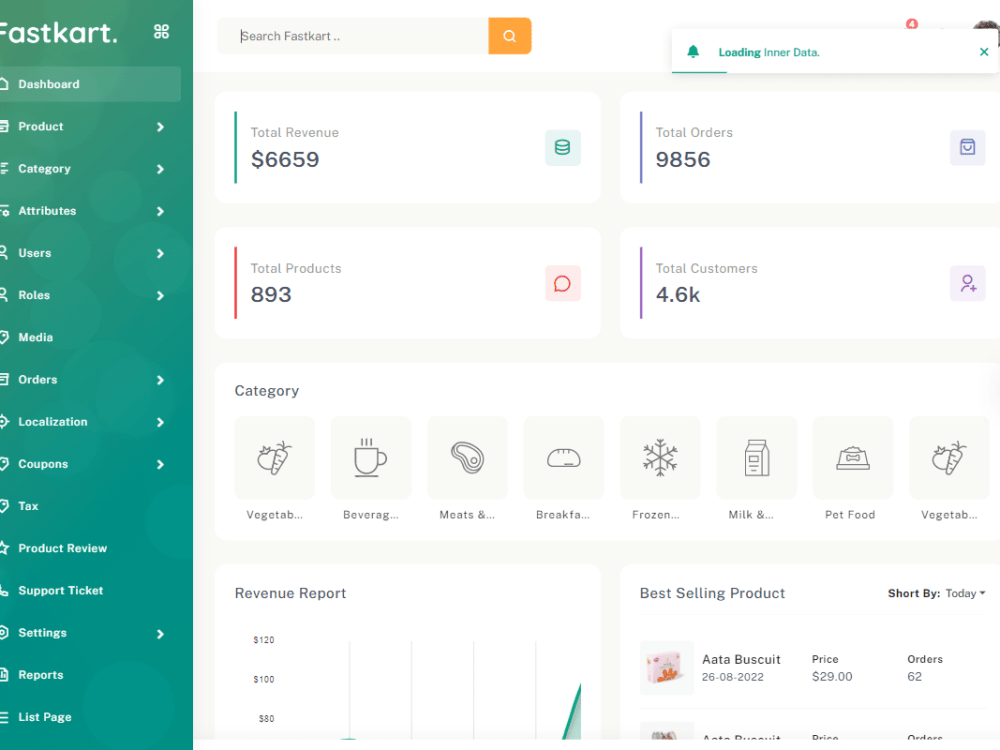Open the Tax sidebar item
Screen dimensions: 1000x750
pyautogui.click(x=89, y=506)
